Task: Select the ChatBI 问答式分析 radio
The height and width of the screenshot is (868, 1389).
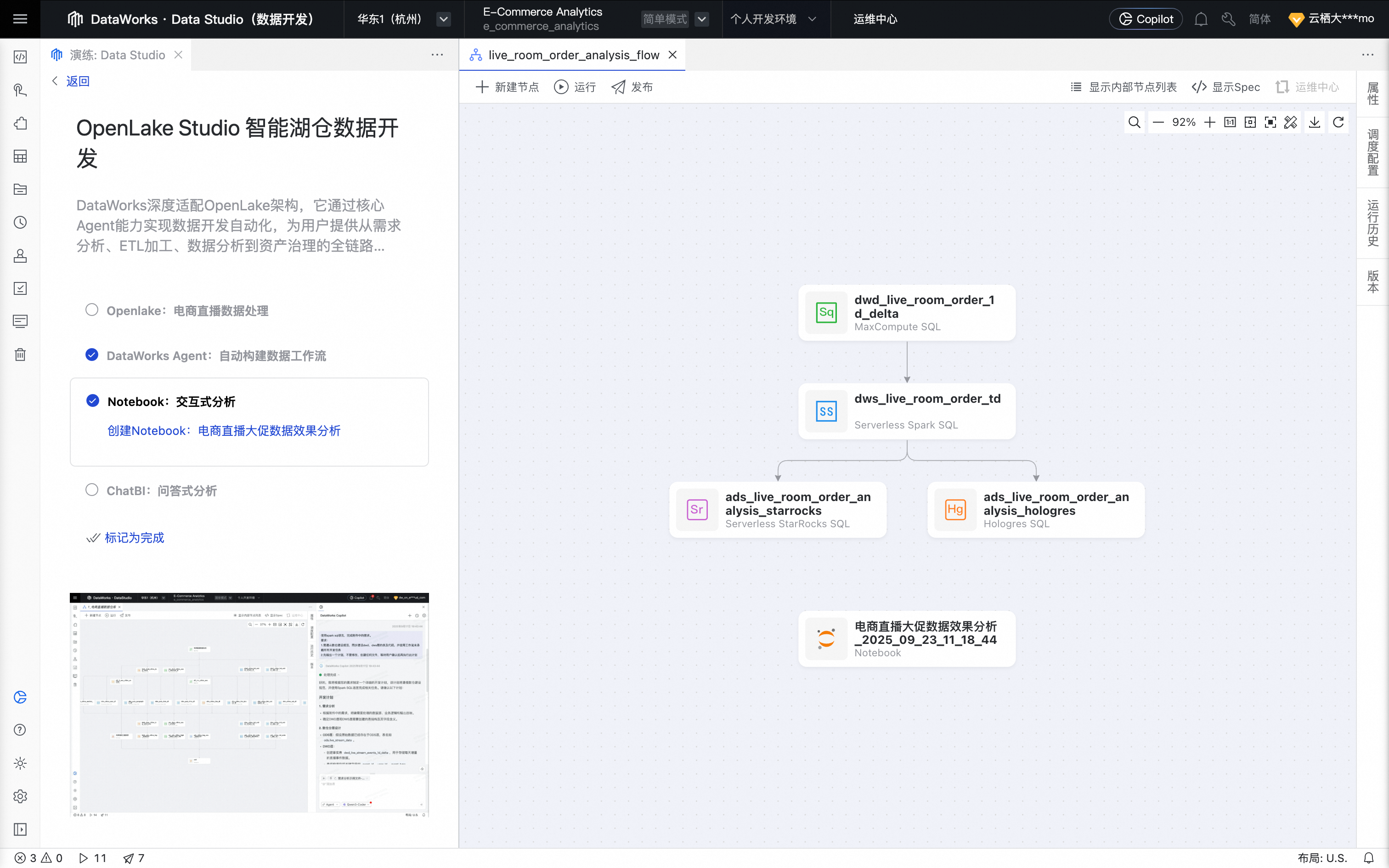Action: tap(92, 490)
